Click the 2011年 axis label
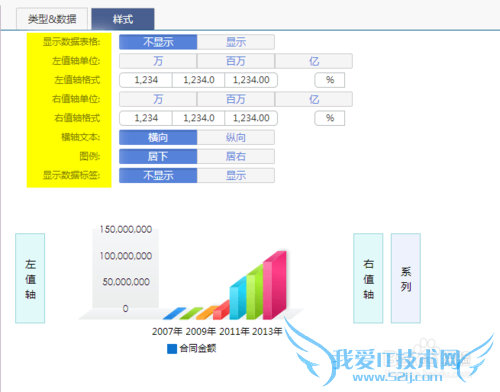The image size is (500, 392). (234, 331)
